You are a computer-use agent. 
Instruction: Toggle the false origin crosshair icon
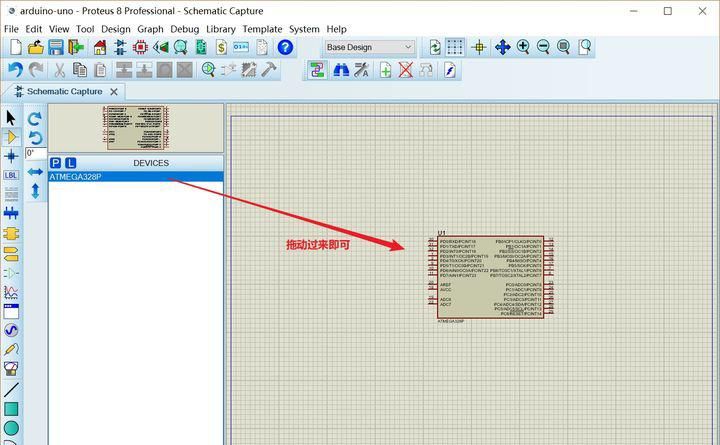pos(479,47)
